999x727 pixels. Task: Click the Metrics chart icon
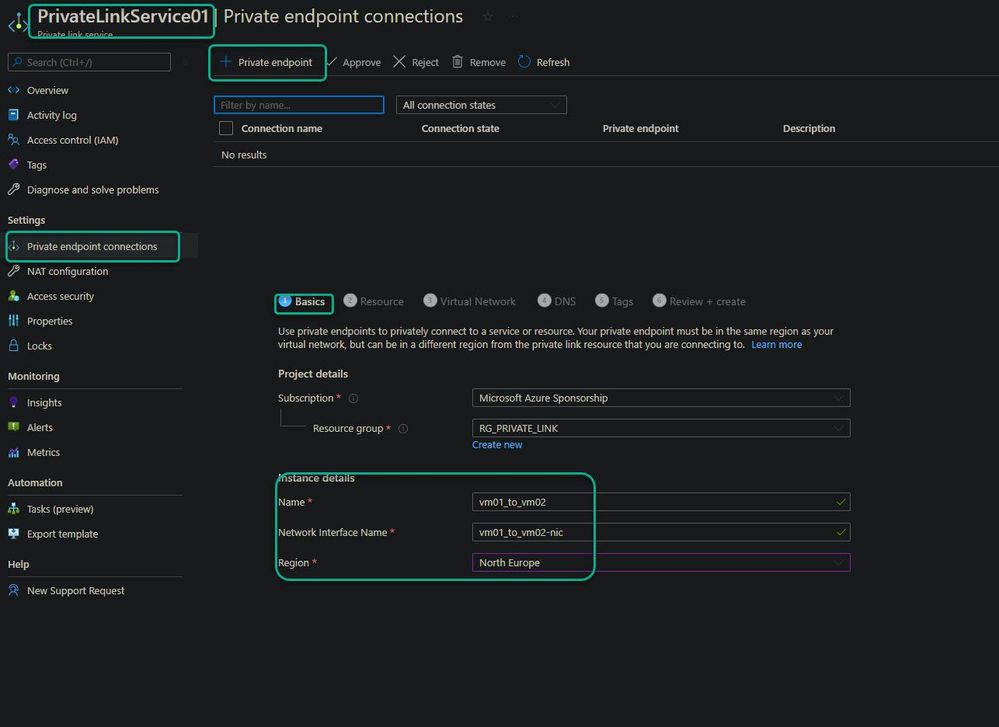pos(13,452)
